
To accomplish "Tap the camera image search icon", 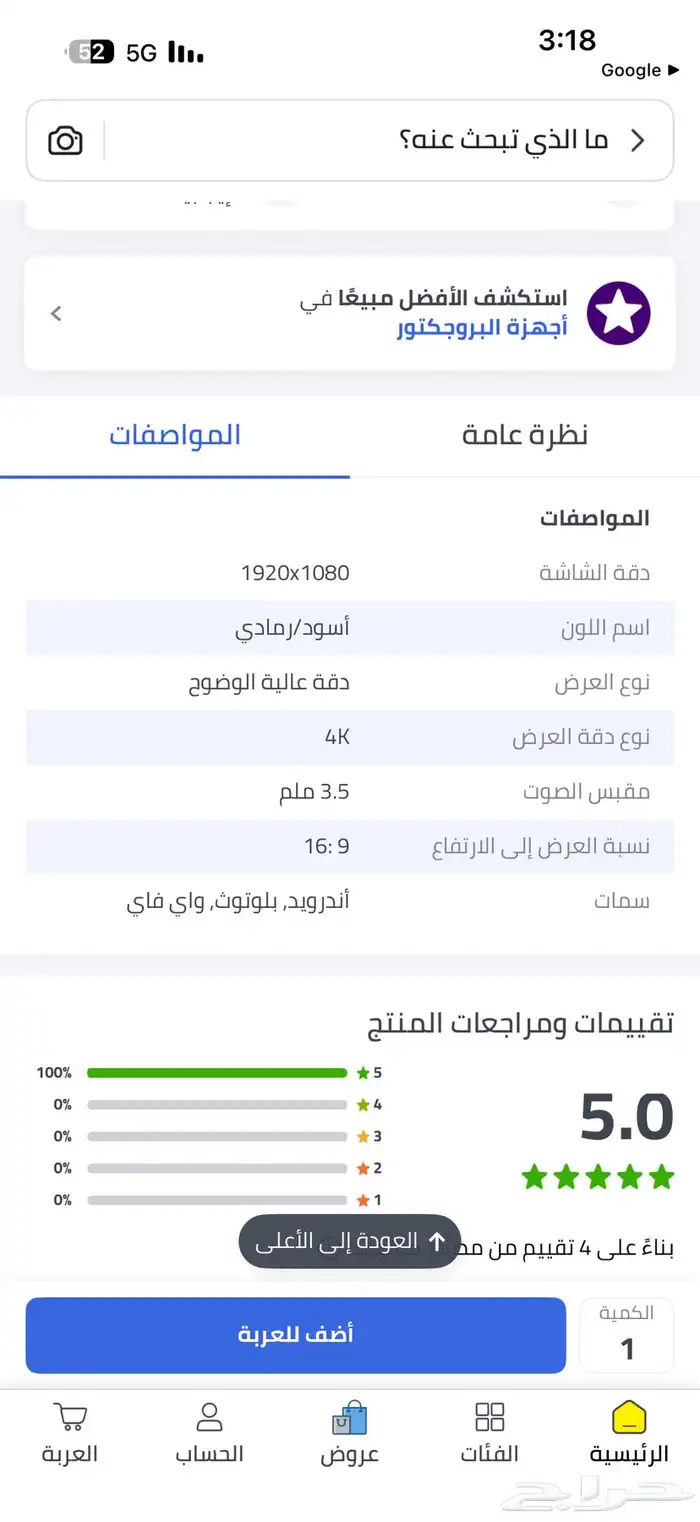I will (x=66, y=141).
